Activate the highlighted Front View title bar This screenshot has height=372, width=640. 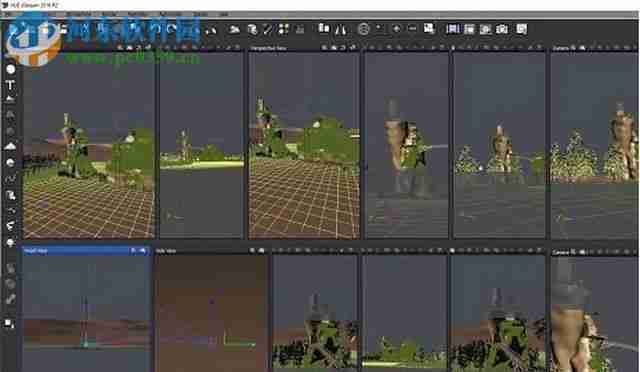(86, 250)
